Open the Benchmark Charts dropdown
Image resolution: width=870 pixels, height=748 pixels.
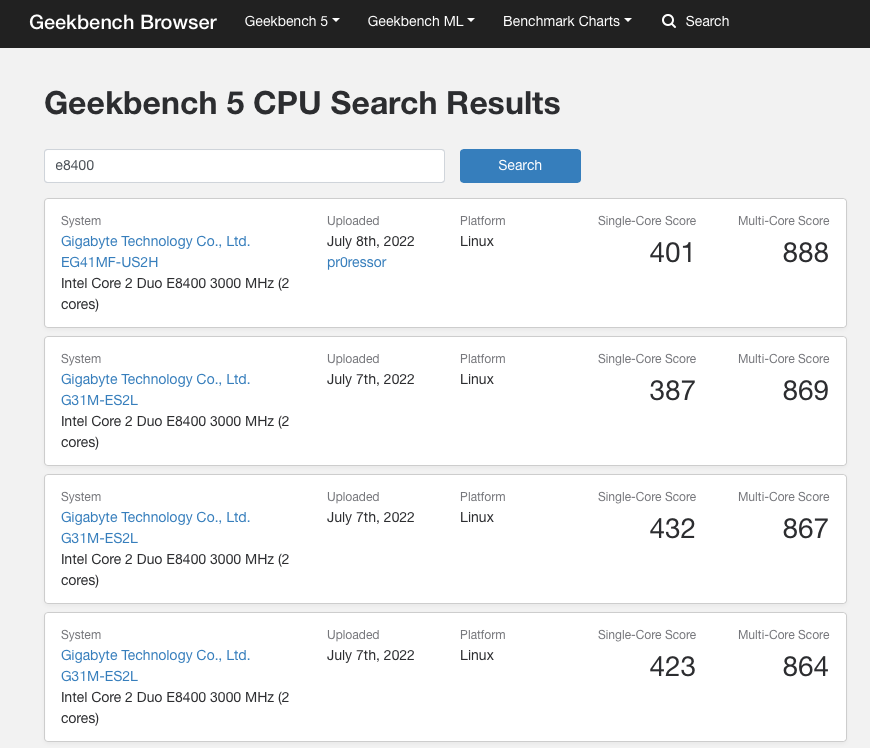[x=567, y=21]
